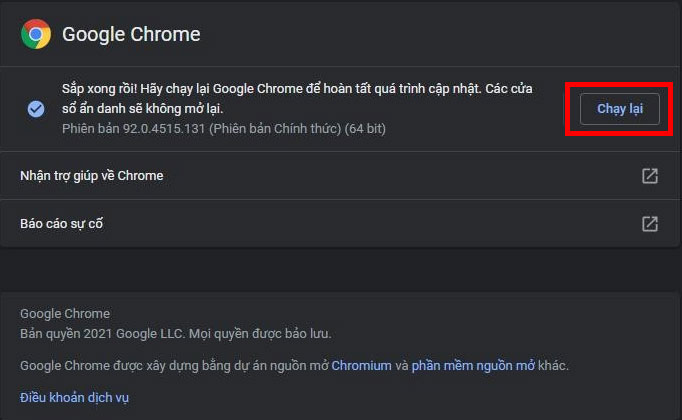This screenshot has height=420, width=682.
Task: Click the (64 bit) label in version line
Action: 365,129
